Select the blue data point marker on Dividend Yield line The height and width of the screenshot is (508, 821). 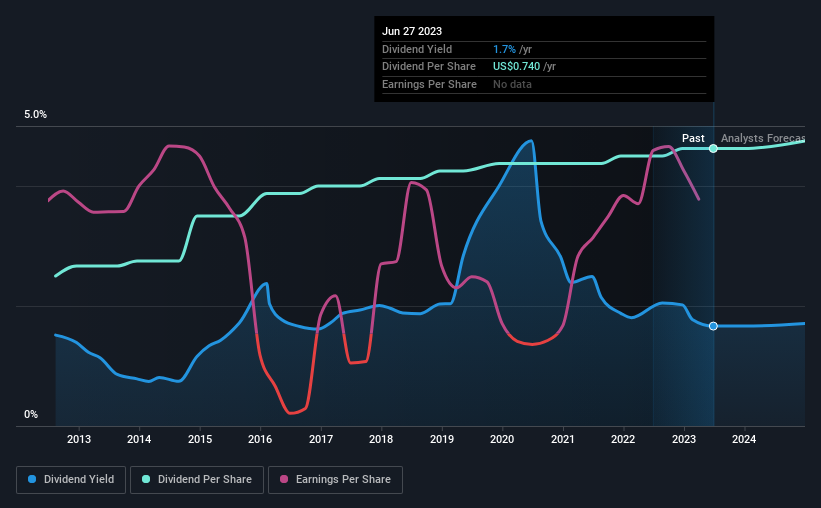[x=713, y=326]
